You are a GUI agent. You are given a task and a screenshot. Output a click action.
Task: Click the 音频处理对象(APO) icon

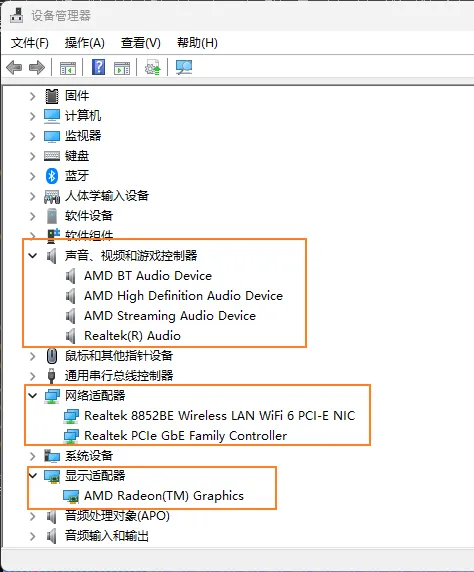[x=52, y=517]
